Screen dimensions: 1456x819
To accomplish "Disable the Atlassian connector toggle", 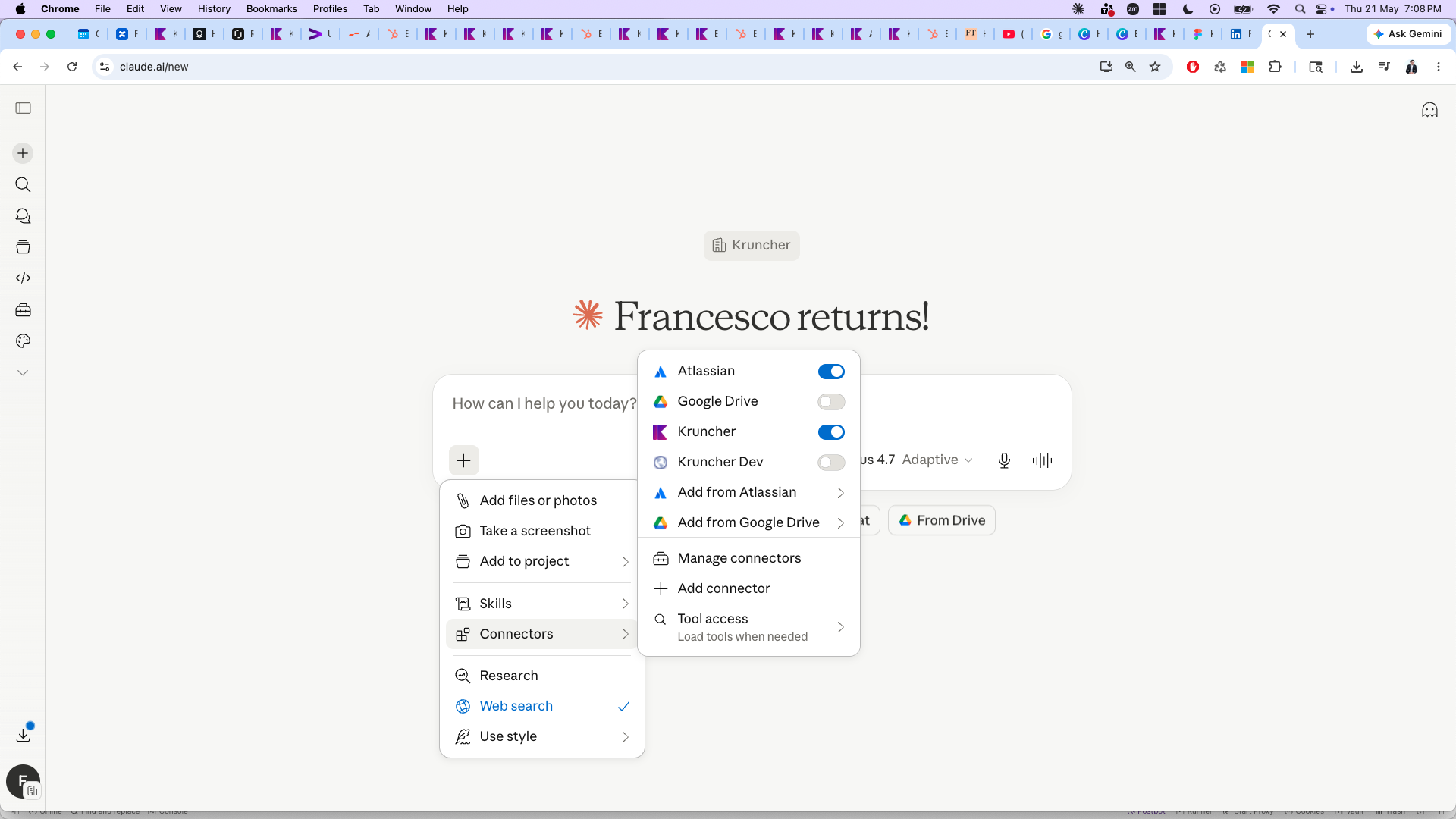I will (x=831, y=372).
